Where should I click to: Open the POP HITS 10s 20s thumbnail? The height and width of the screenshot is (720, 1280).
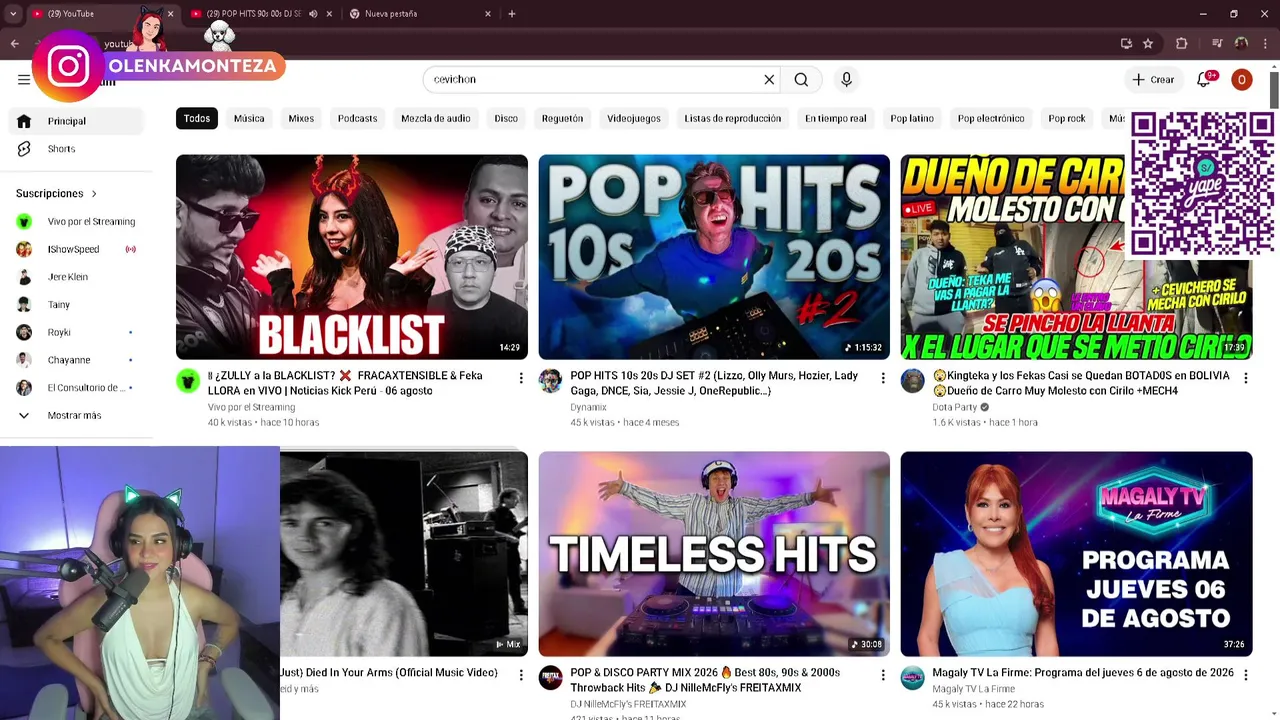(714, 257)
